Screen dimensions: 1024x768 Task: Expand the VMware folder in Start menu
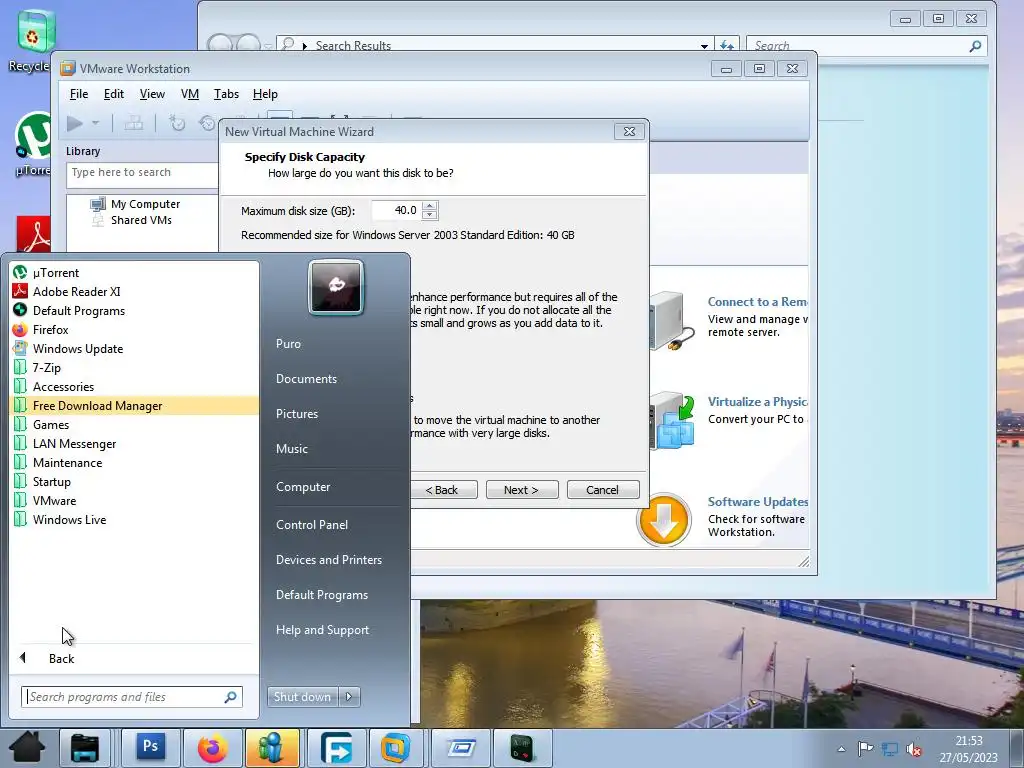point(135,501)
